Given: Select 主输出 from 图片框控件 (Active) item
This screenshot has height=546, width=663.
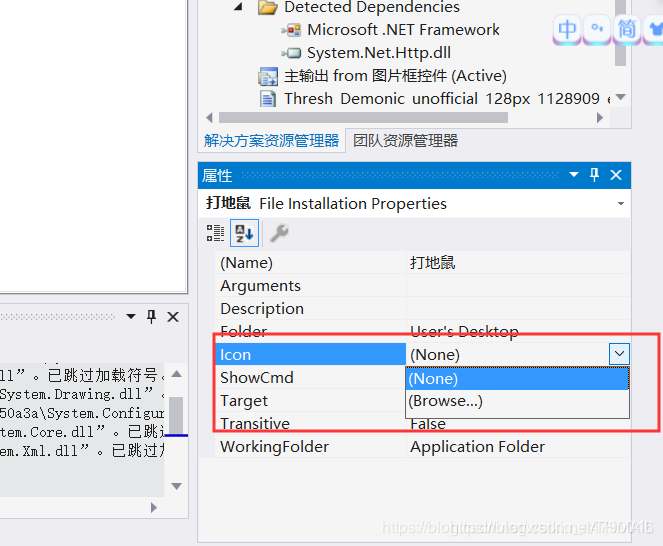Looking at the screenshot, I should (395, 76).
